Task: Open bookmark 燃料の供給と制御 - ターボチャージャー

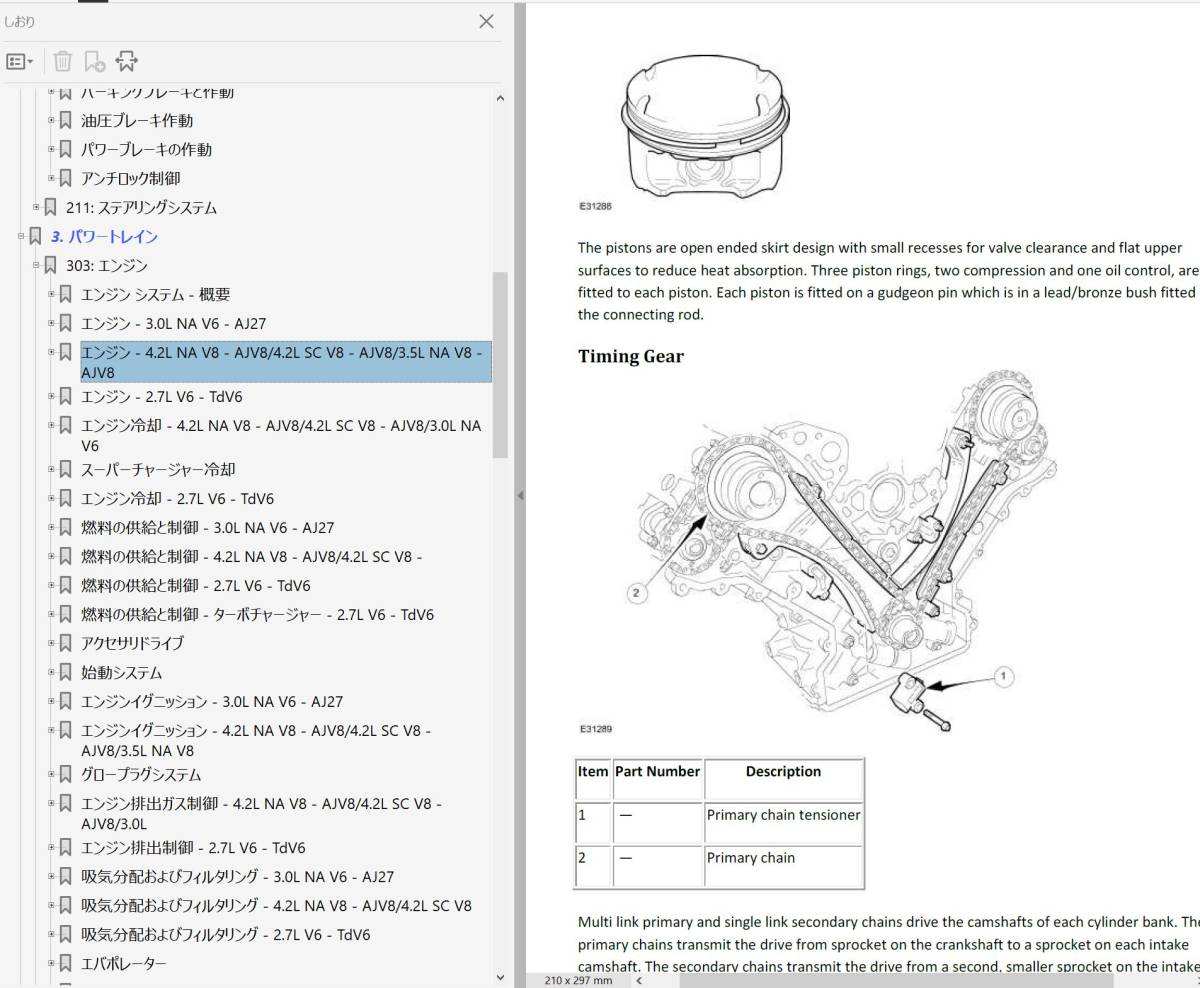Action: click(x=257, y=615)
